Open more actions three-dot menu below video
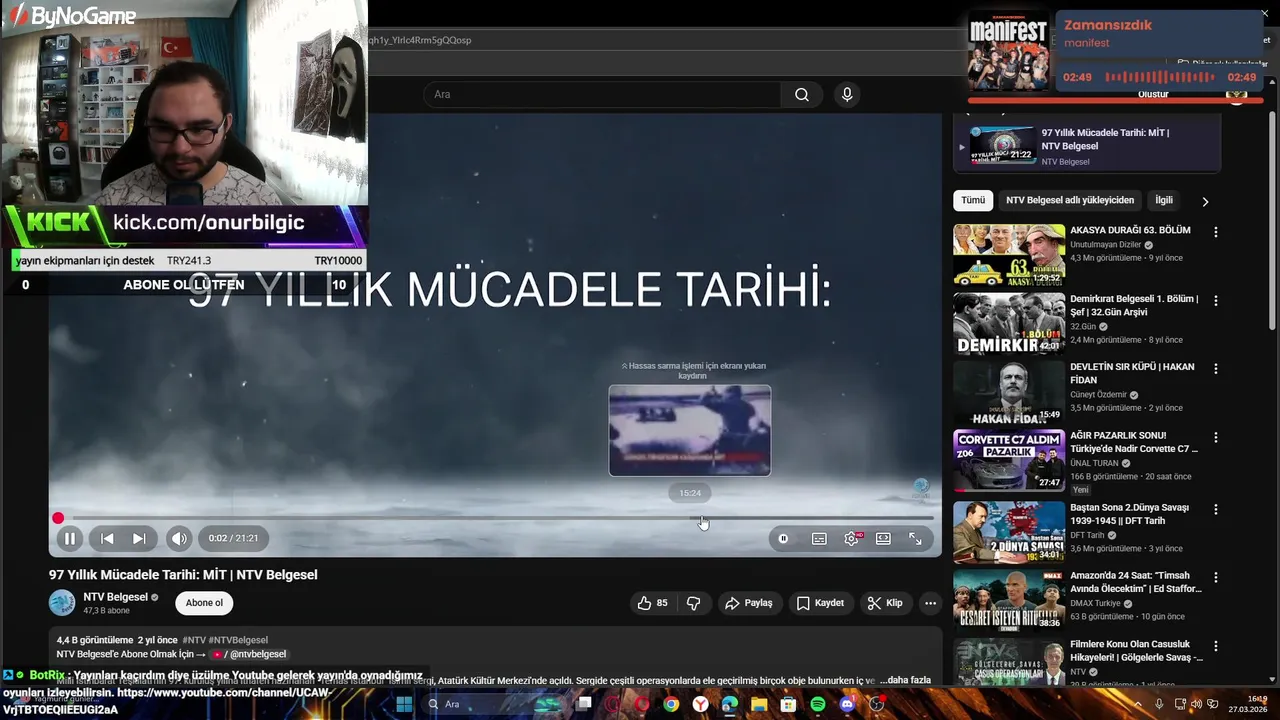Viewport: 1280px width, 720px height. click(930, 603)
